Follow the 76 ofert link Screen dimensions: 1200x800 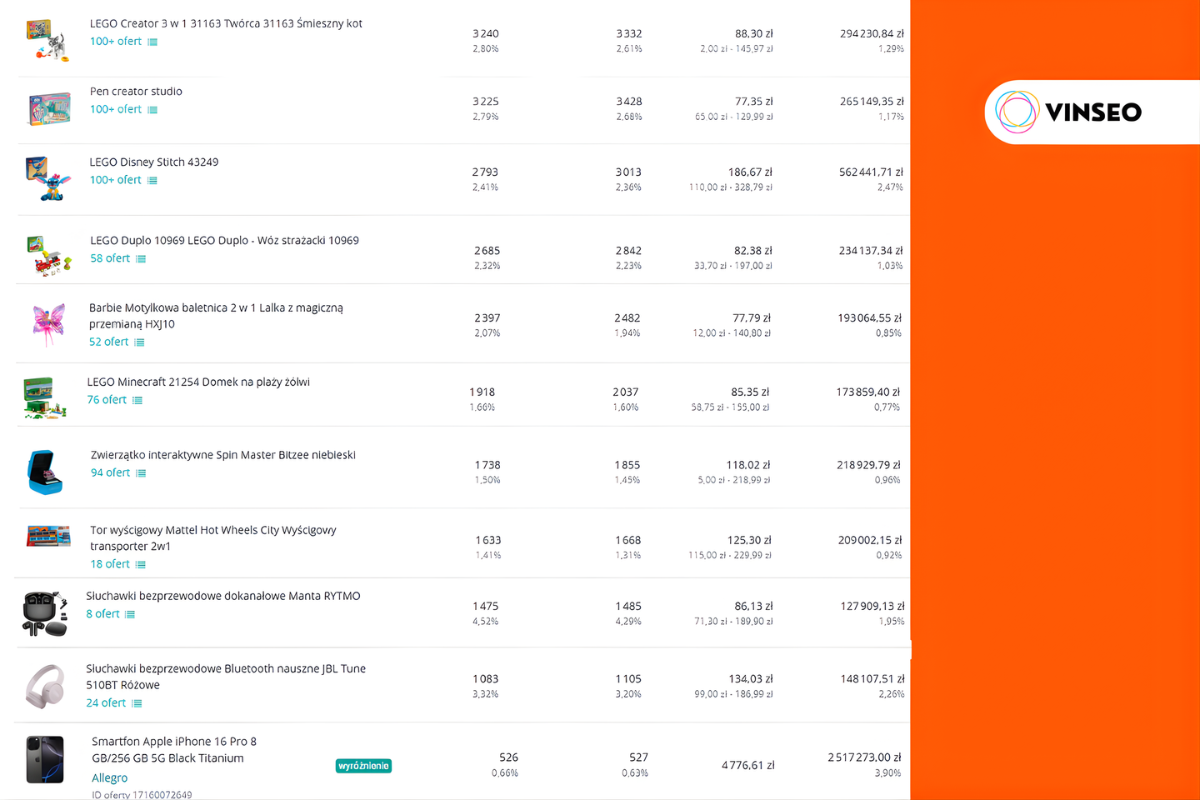107,400
